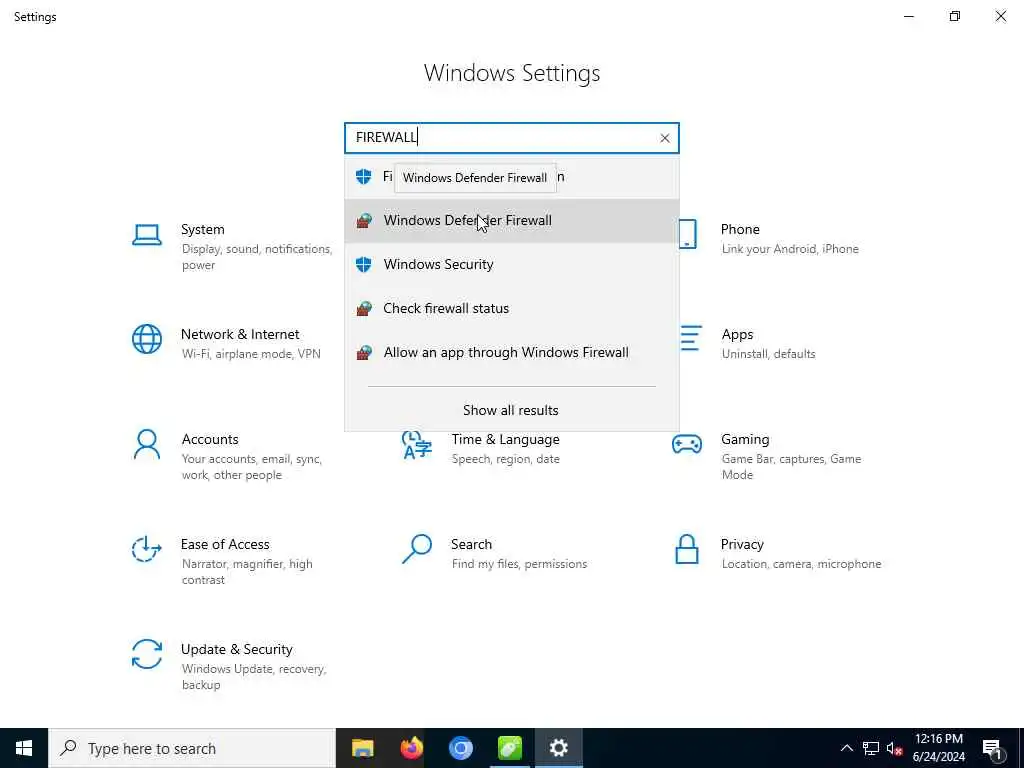Image resolution: width=1024 pixels, height=768 pixels.
Task: Click the Privacy lock icon
Action: pos(687,549)
